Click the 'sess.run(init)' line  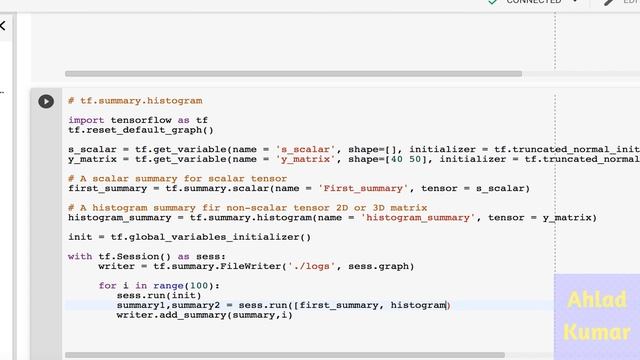(x=159, y=296)
